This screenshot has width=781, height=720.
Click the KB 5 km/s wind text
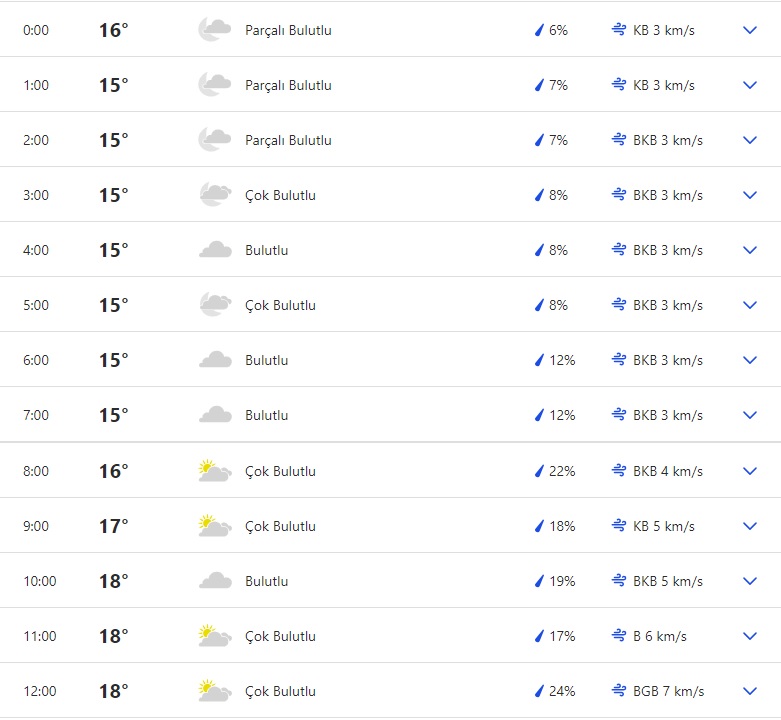tap(664, 526)
